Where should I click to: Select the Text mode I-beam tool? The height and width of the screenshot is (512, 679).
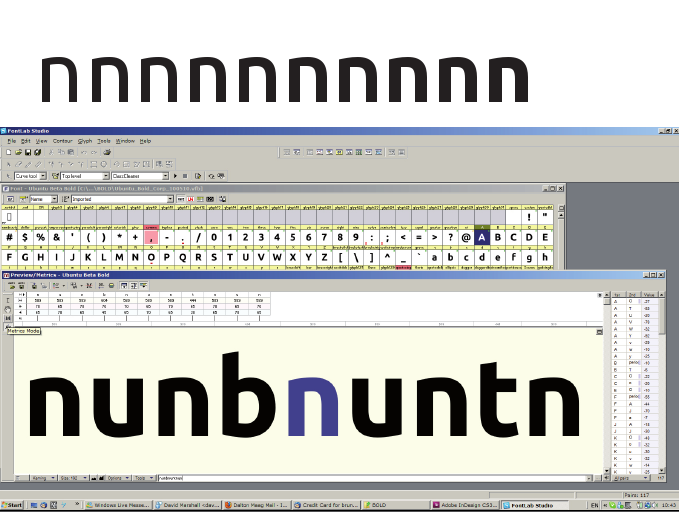[8, 301]
